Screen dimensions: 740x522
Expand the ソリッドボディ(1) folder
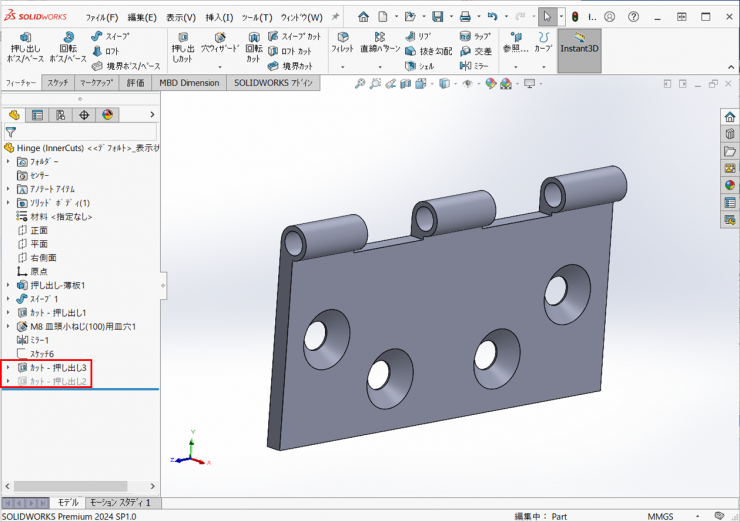pos(9,203)
